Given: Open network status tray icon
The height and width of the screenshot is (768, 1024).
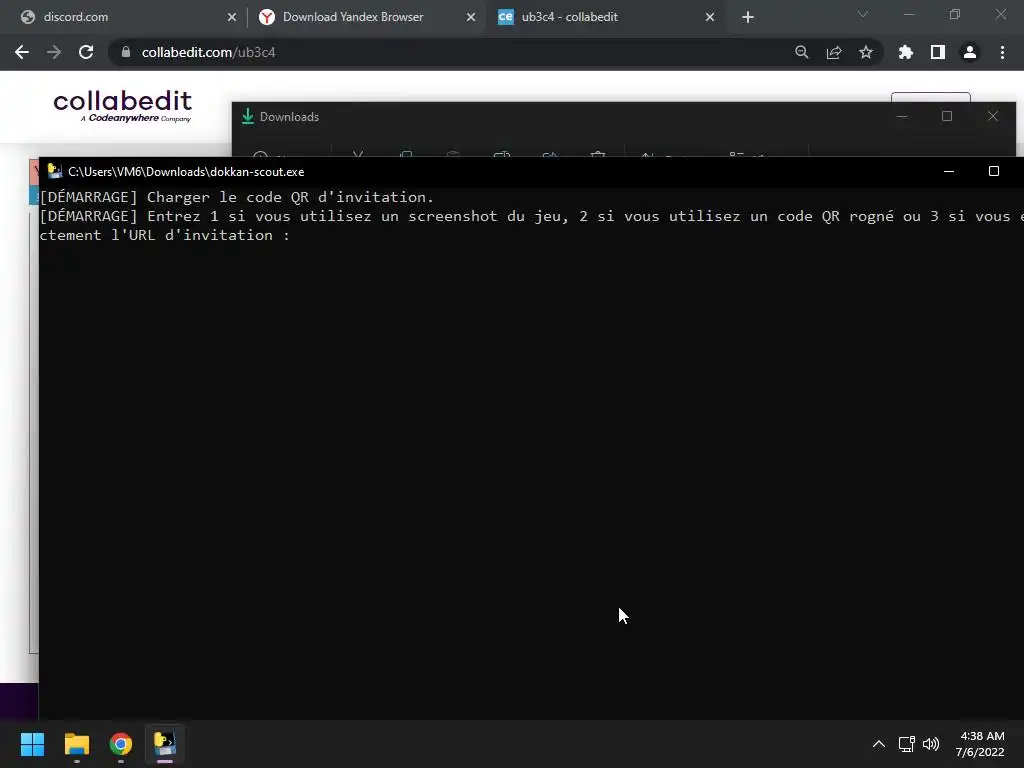Looking at the screenshot, I should (906, 744).
